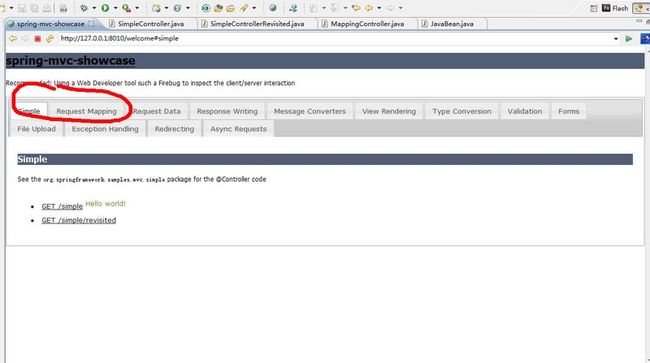Open the pencil icon dropdown arrow

click(254, 8)
